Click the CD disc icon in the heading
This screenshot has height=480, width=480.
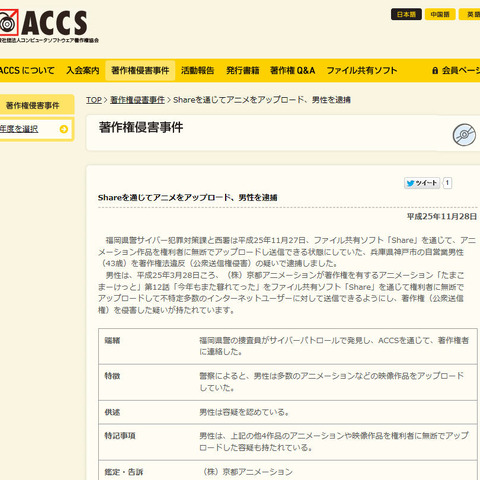click(464, 135)
